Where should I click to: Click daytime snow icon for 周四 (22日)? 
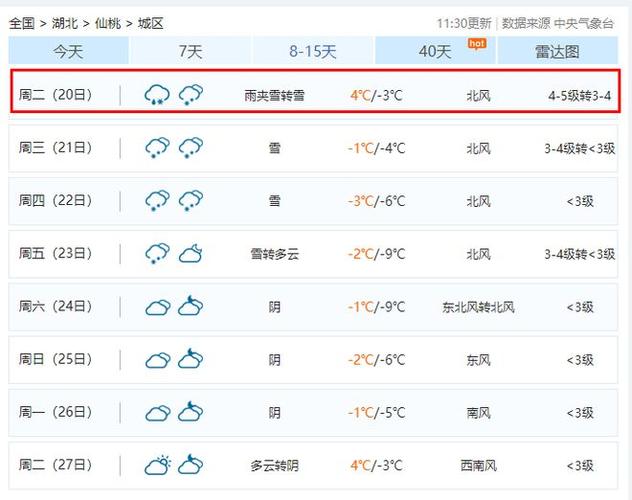[x=157, y=201]
